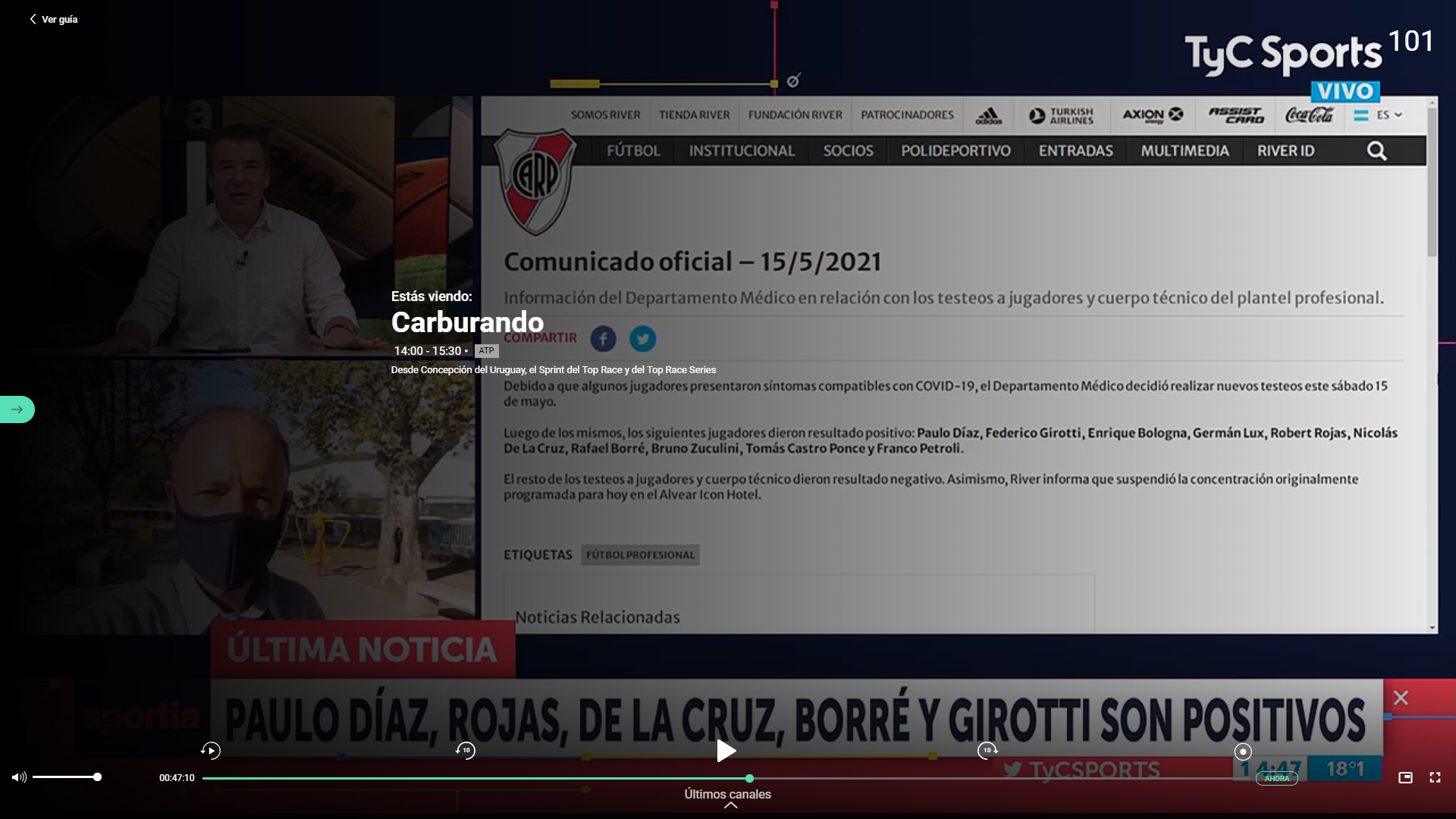This screenshot has height=819, width=1456.
Task: Click the VIVO live badge
Action: point(1345,92)
